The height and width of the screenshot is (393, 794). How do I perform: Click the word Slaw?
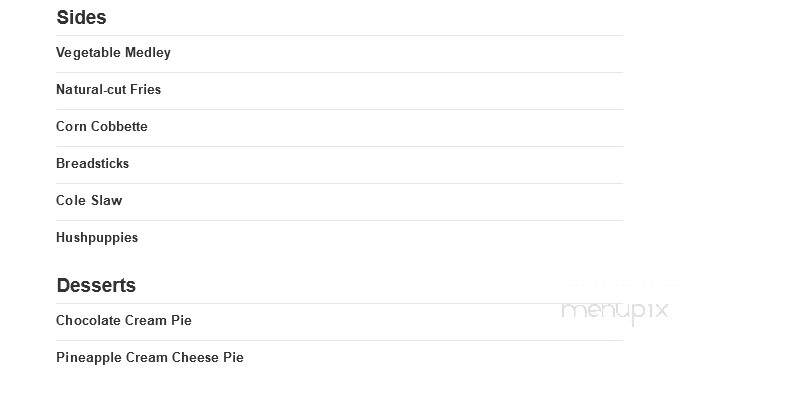click(x=106, y=201)
